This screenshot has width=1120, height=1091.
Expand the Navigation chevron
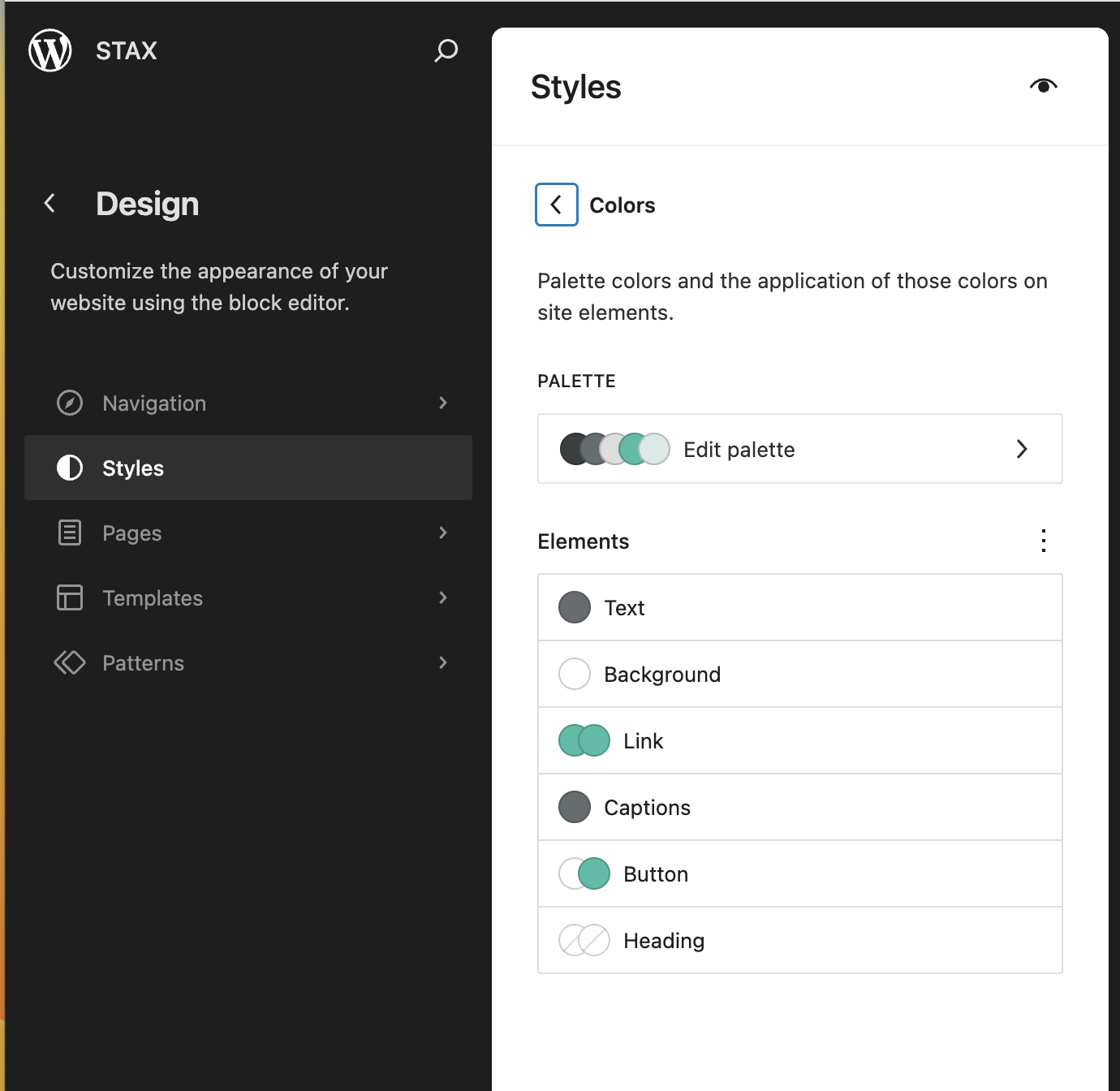click(x=443, y=403)
